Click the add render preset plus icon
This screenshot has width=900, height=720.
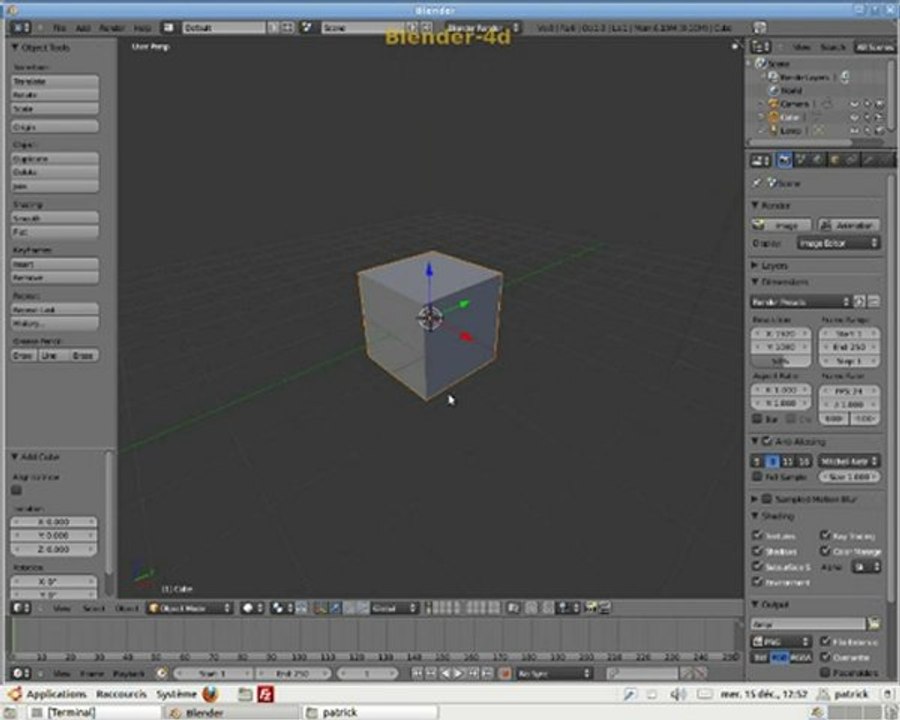860,301
